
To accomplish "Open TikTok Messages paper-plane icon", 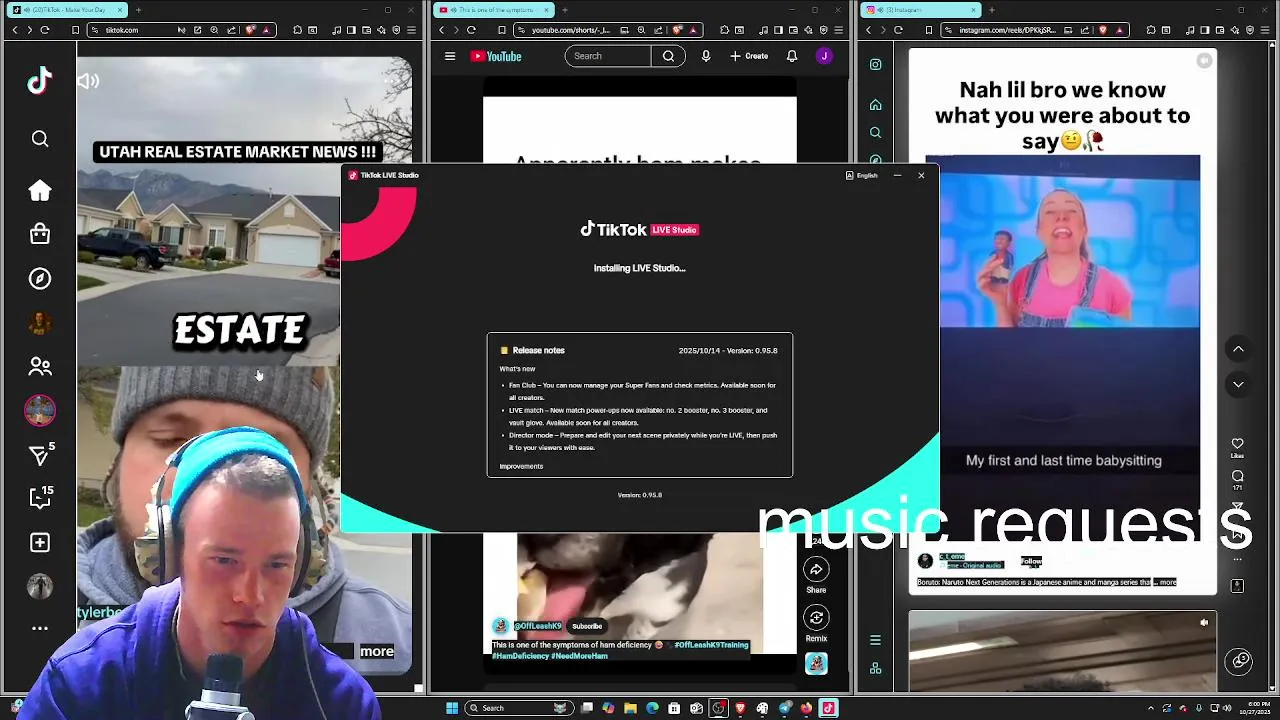I will coord(40,455).
